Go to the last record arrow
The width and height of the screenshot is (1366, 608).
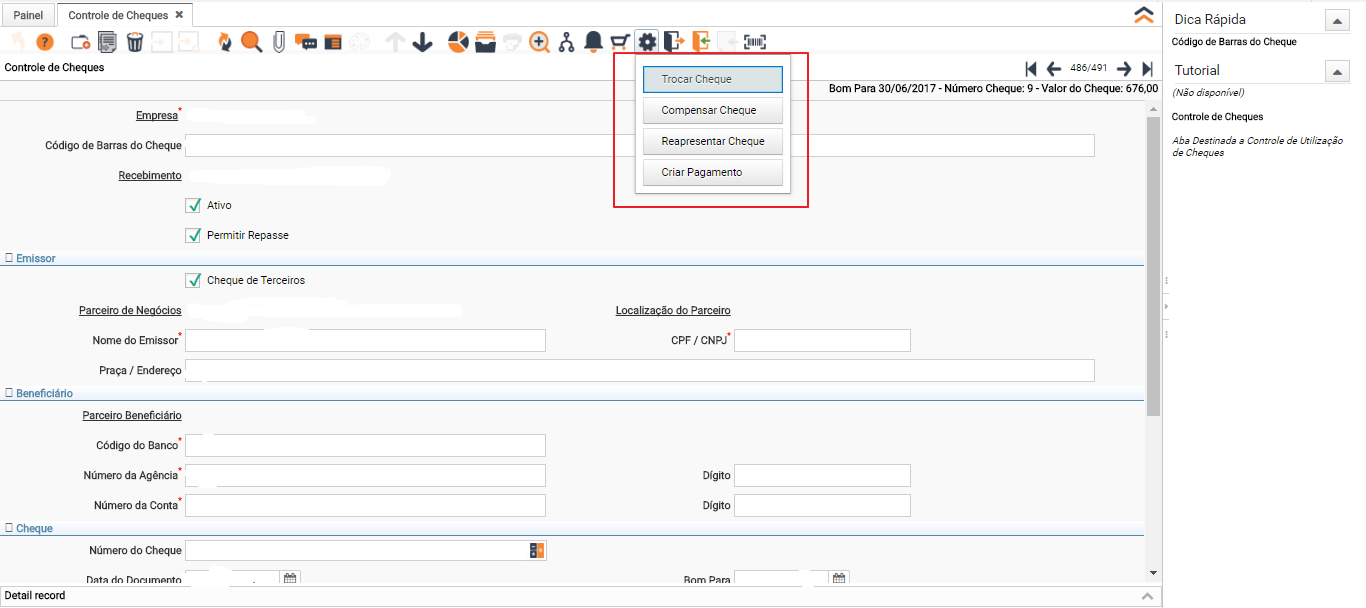point(1147,69)
